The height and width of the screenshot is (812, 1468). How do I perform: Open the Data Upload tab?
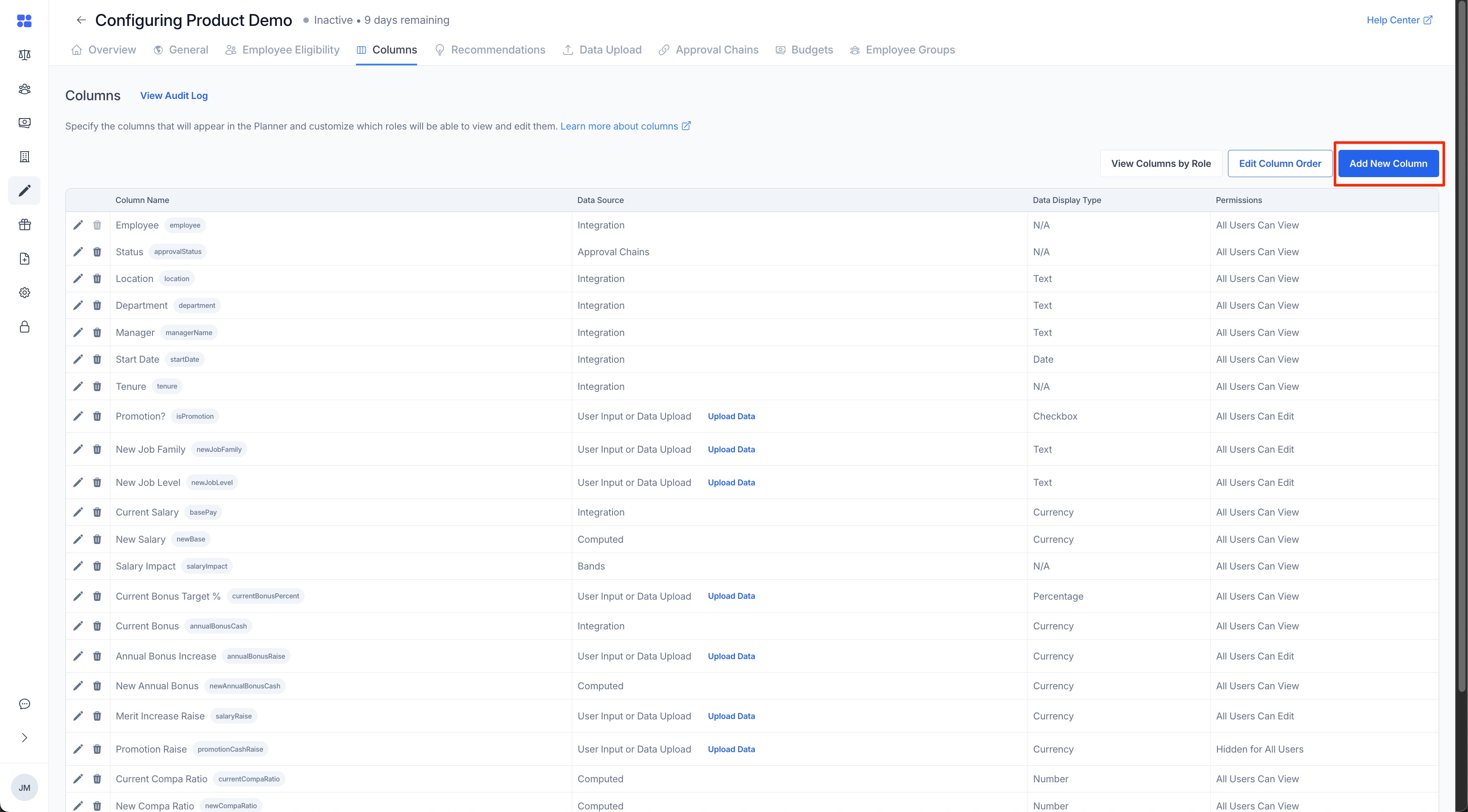click(x=610, y=50)
